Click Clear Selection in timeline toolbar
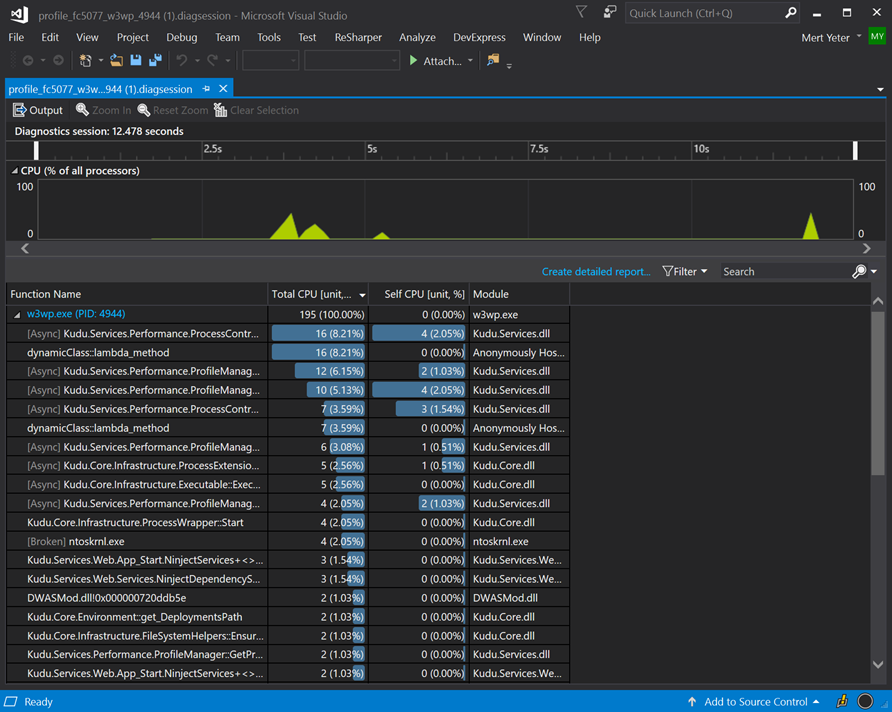This screenshot has width=892, height=712. (256, 110)
